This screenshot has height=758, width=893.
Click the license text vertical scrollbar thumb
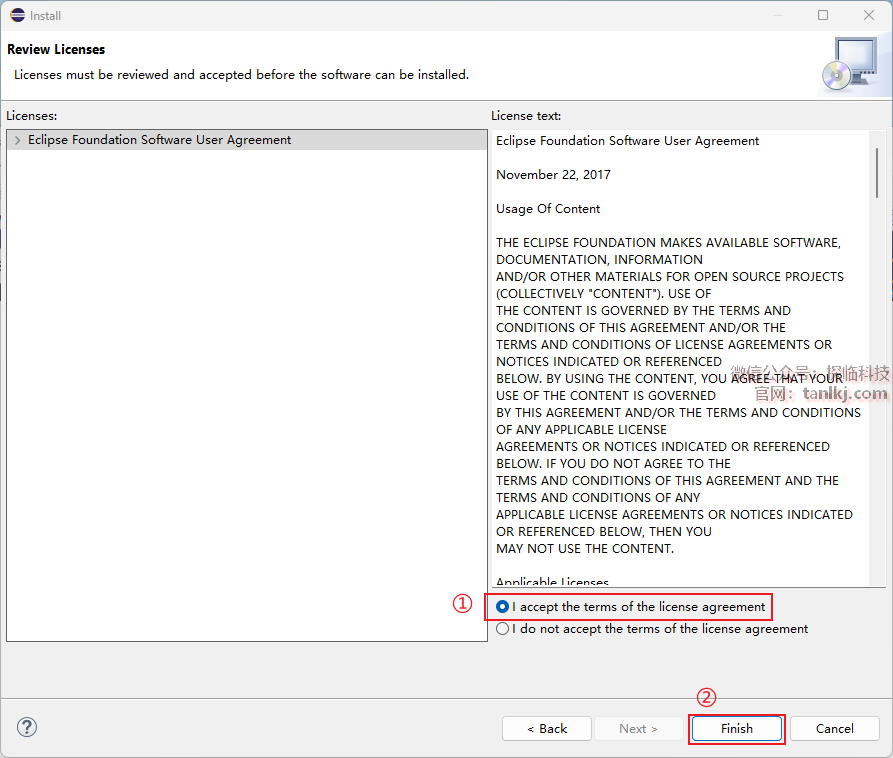click(x=877, y=173)
